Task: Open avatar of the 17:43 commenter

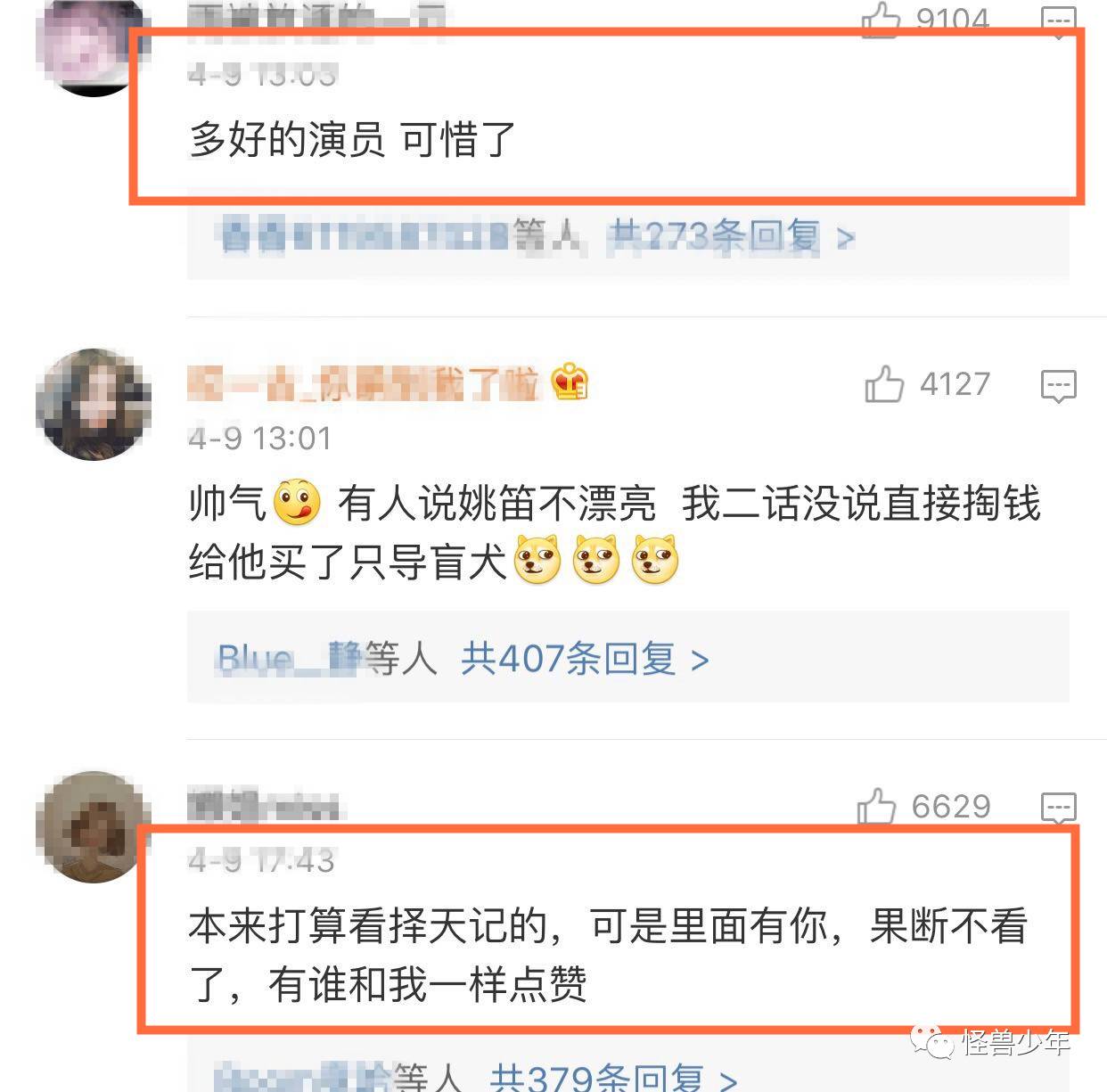Action: tap(94, 827)
